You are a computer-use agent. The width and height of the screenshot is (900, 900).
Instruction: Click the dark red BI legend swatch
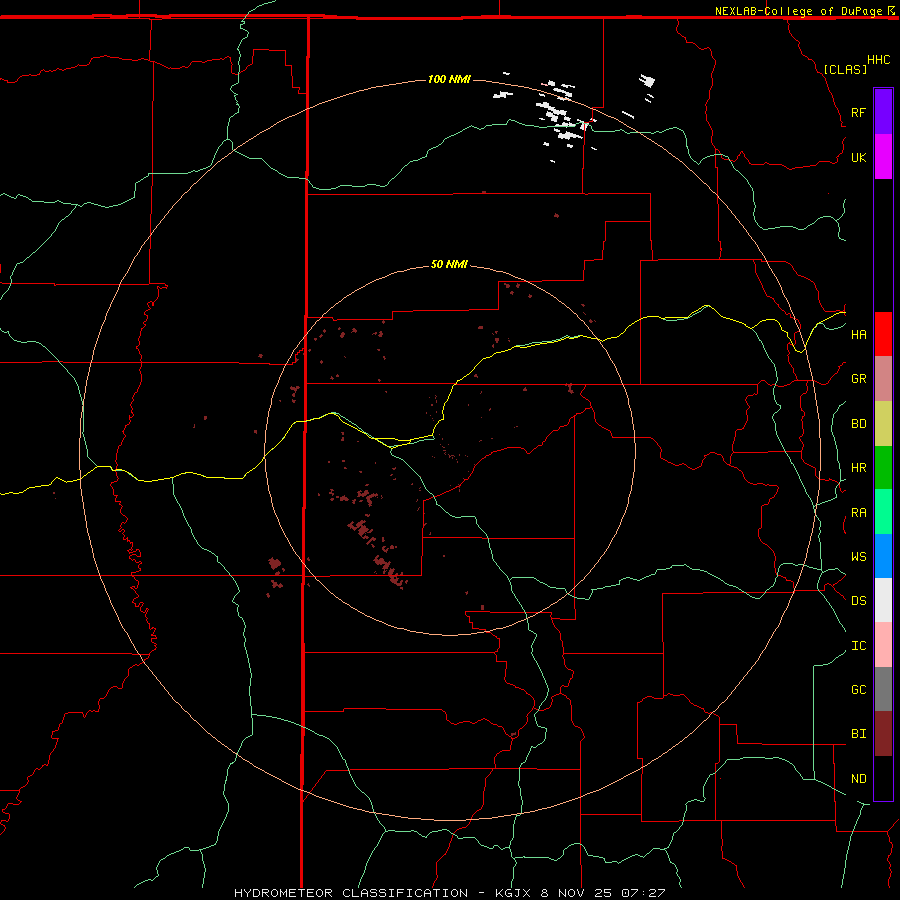tap(883, 734)
